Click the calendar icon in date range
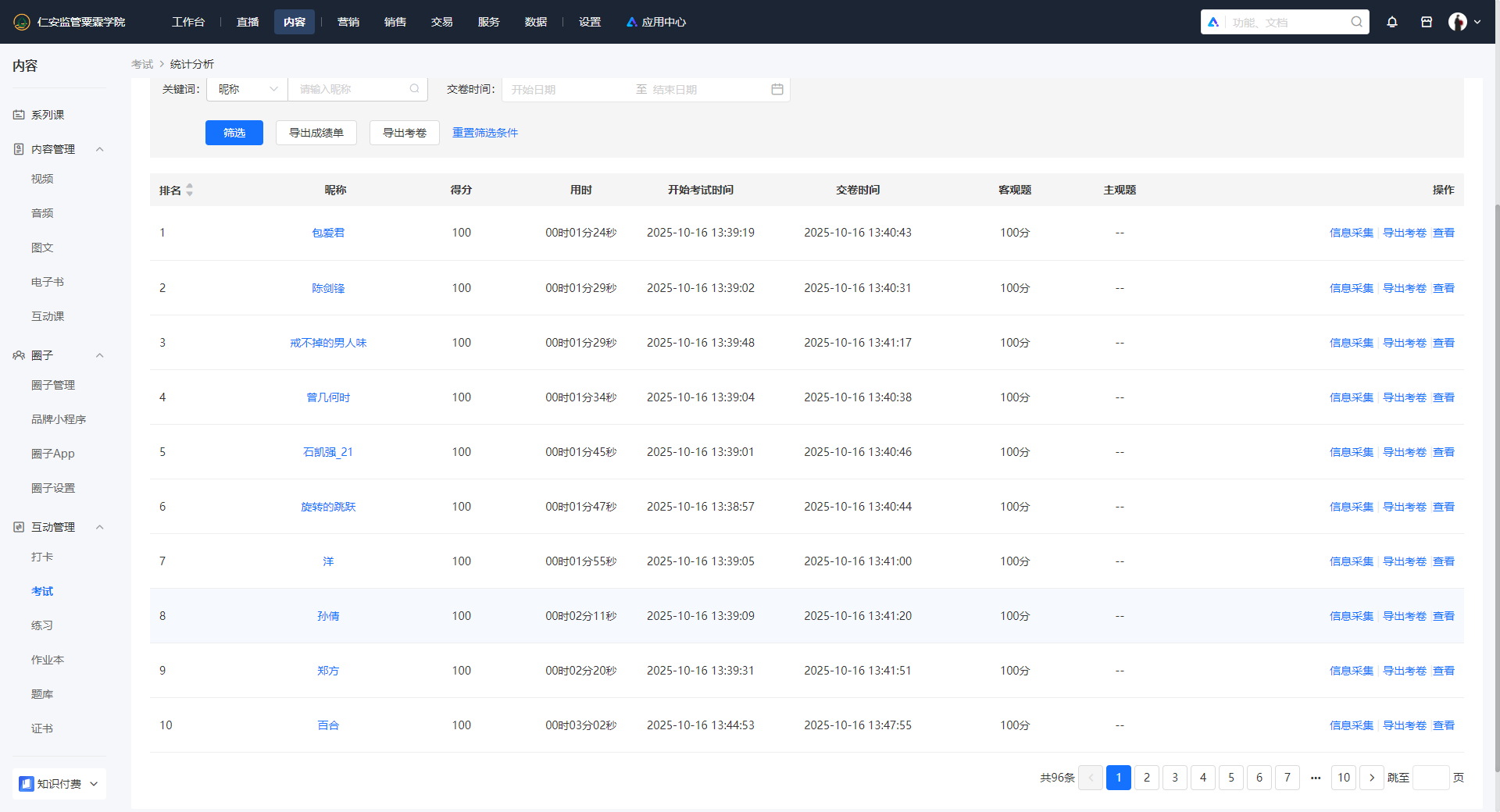Image resolution: width=1500 pixels, height=812 pixels. coord(777,89)
